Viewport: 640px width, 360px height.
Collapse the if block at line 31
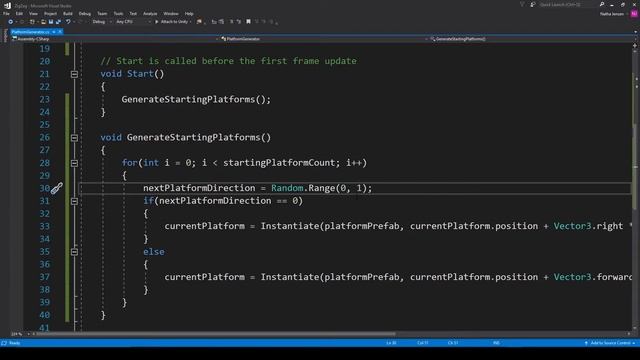click(x=74, y=201)
